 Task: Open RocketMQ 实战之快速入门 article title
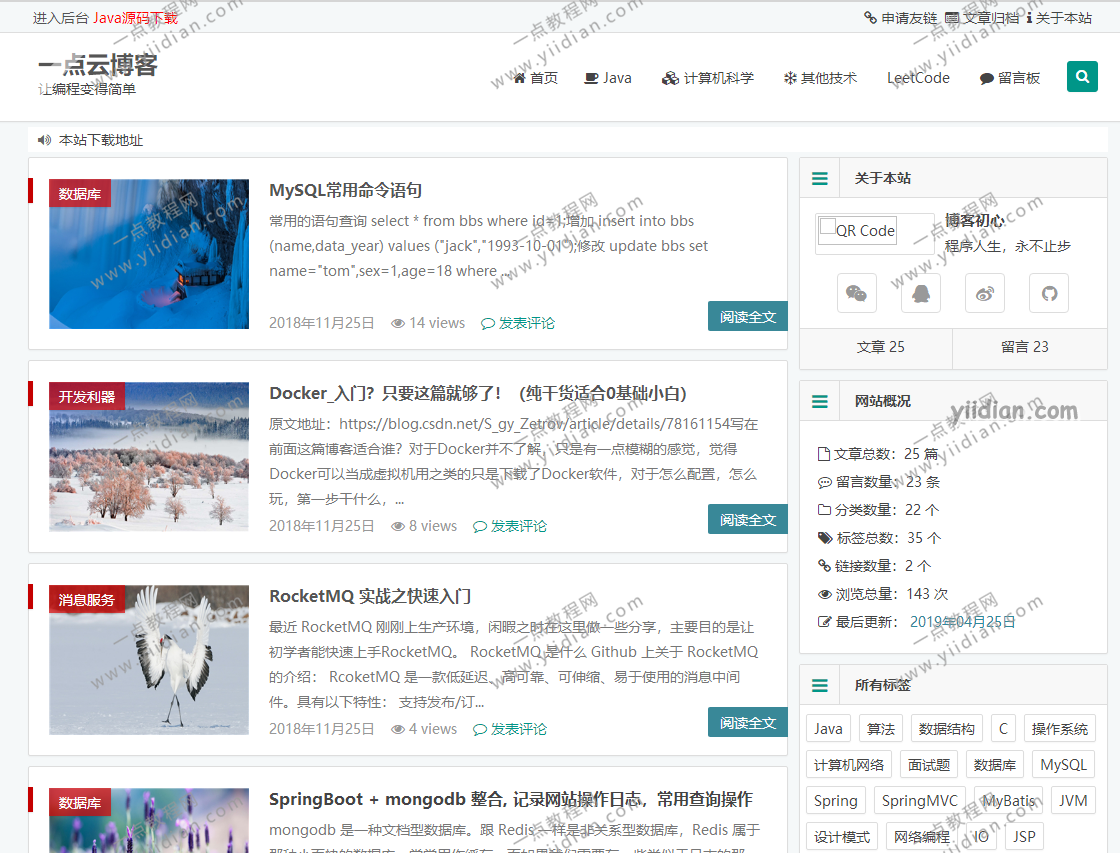[x=370, y=596]
